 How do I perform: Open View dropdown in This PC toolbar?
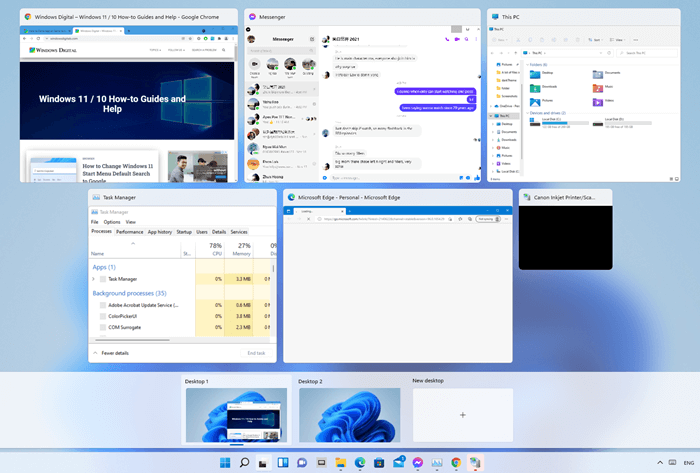coord(617,40)
